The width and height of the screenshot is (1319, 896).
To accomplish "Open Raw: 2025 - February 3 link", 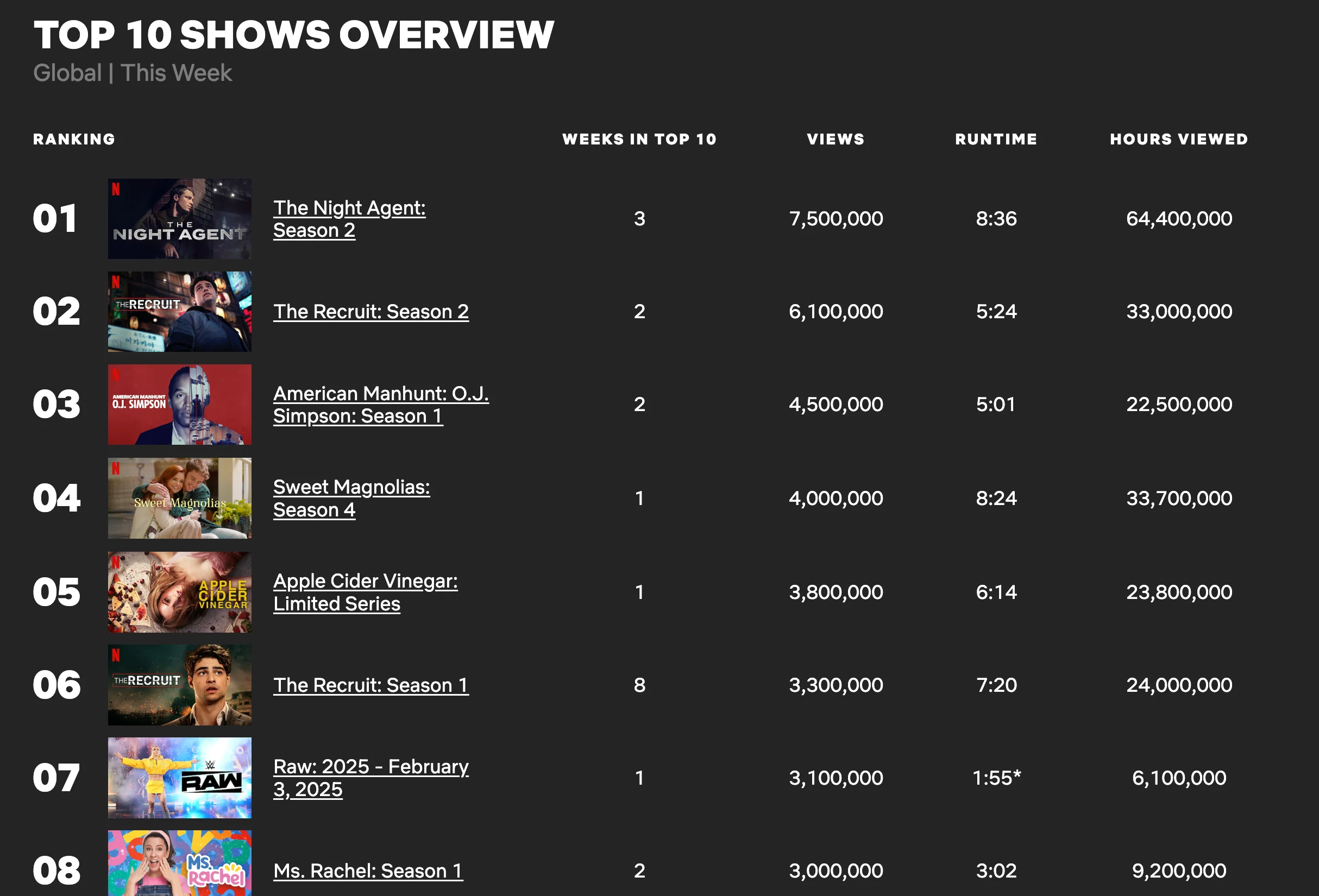I will coord(370,778).
